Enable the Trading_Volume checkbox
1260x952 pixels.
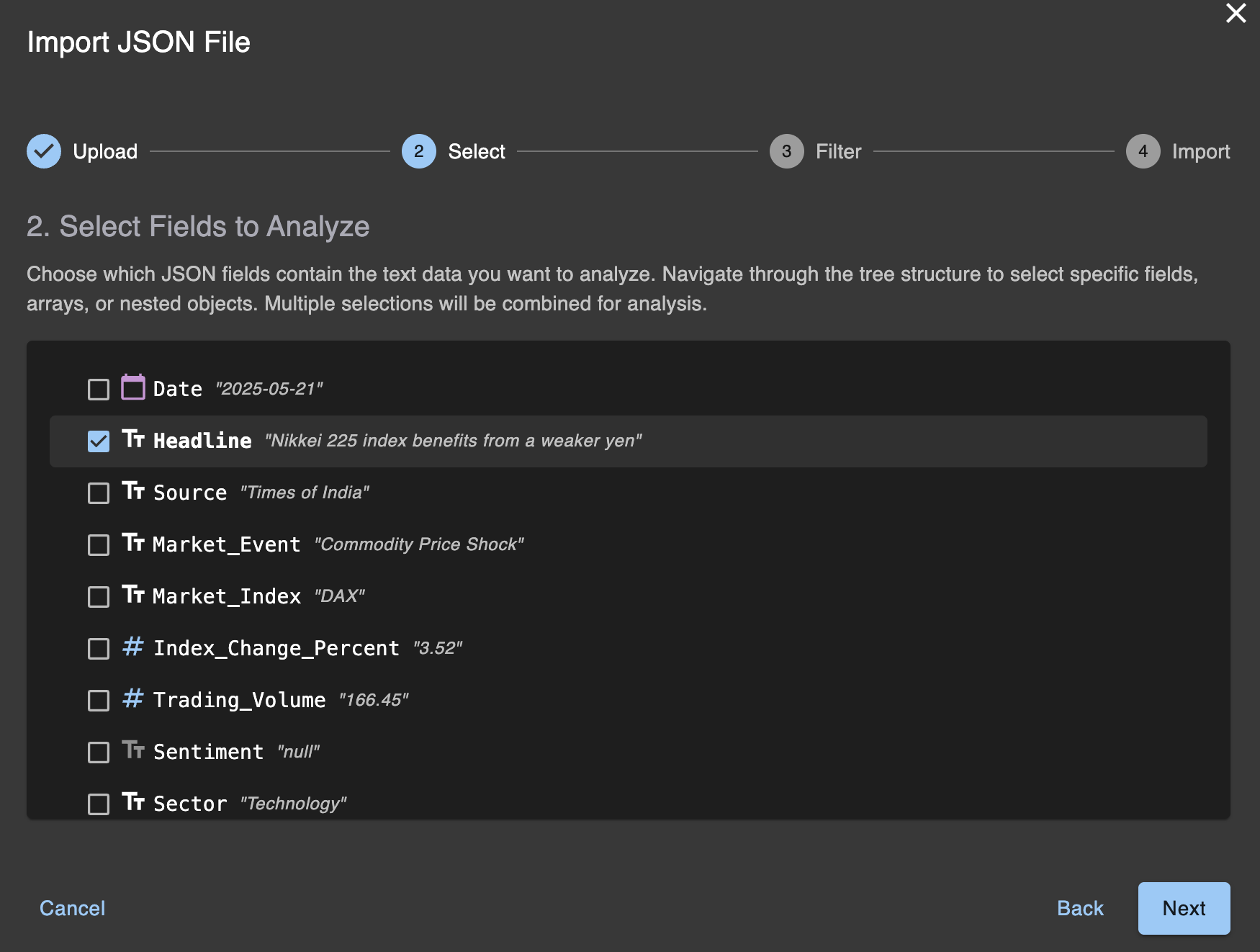coord(98,699)
